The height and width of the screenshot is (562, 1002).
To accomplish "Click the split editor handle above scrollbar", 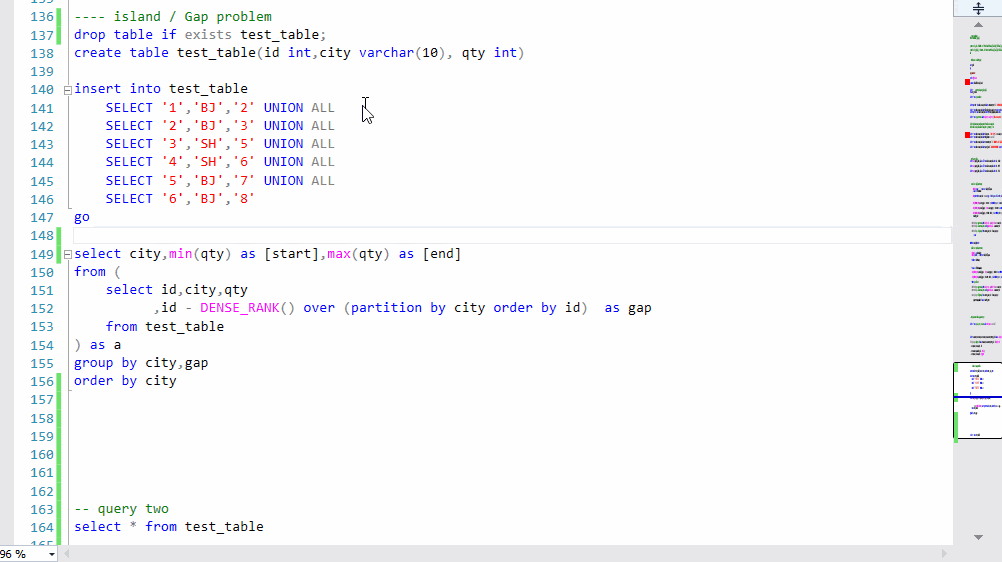I will click(978, 8).
